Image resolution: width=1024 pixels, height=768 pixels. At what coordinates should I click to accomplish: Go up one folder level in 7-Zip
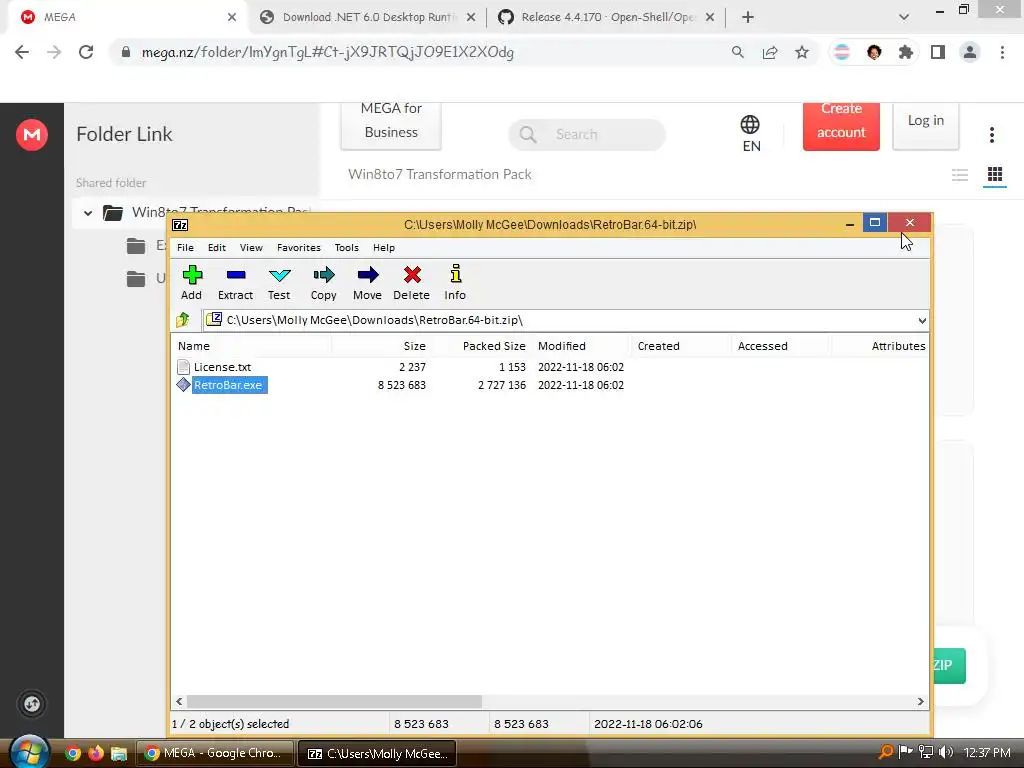click(183, 320)
